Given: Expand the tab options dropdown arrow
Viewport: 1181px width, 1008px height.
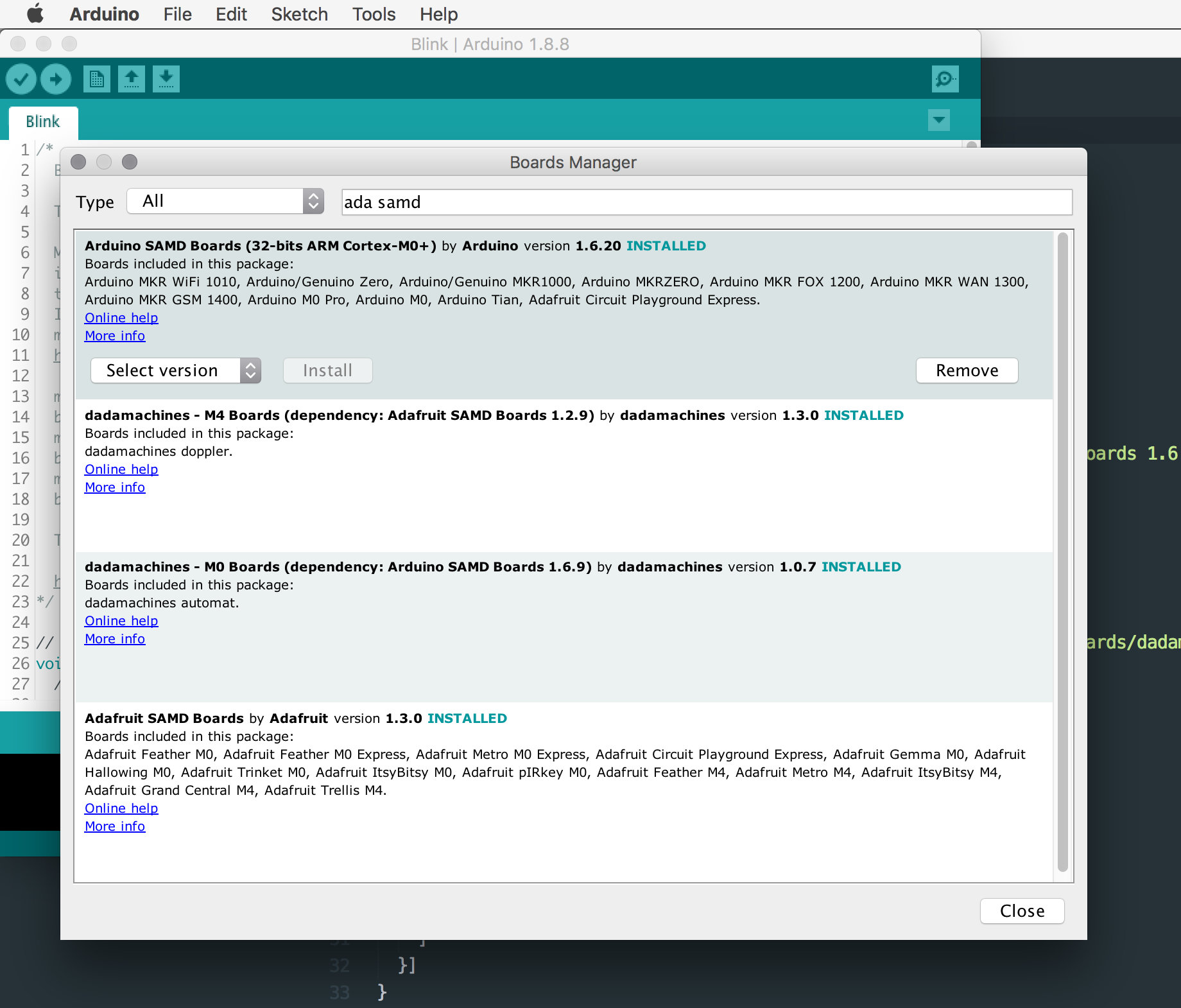Looking at the screenshot, I should [938, 119].
